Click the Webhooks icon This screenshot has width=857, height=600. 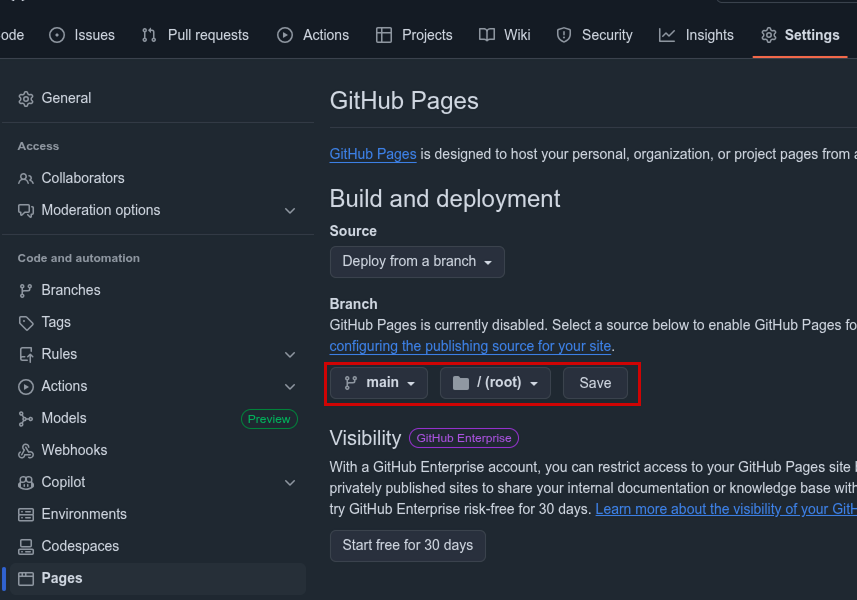26,451
